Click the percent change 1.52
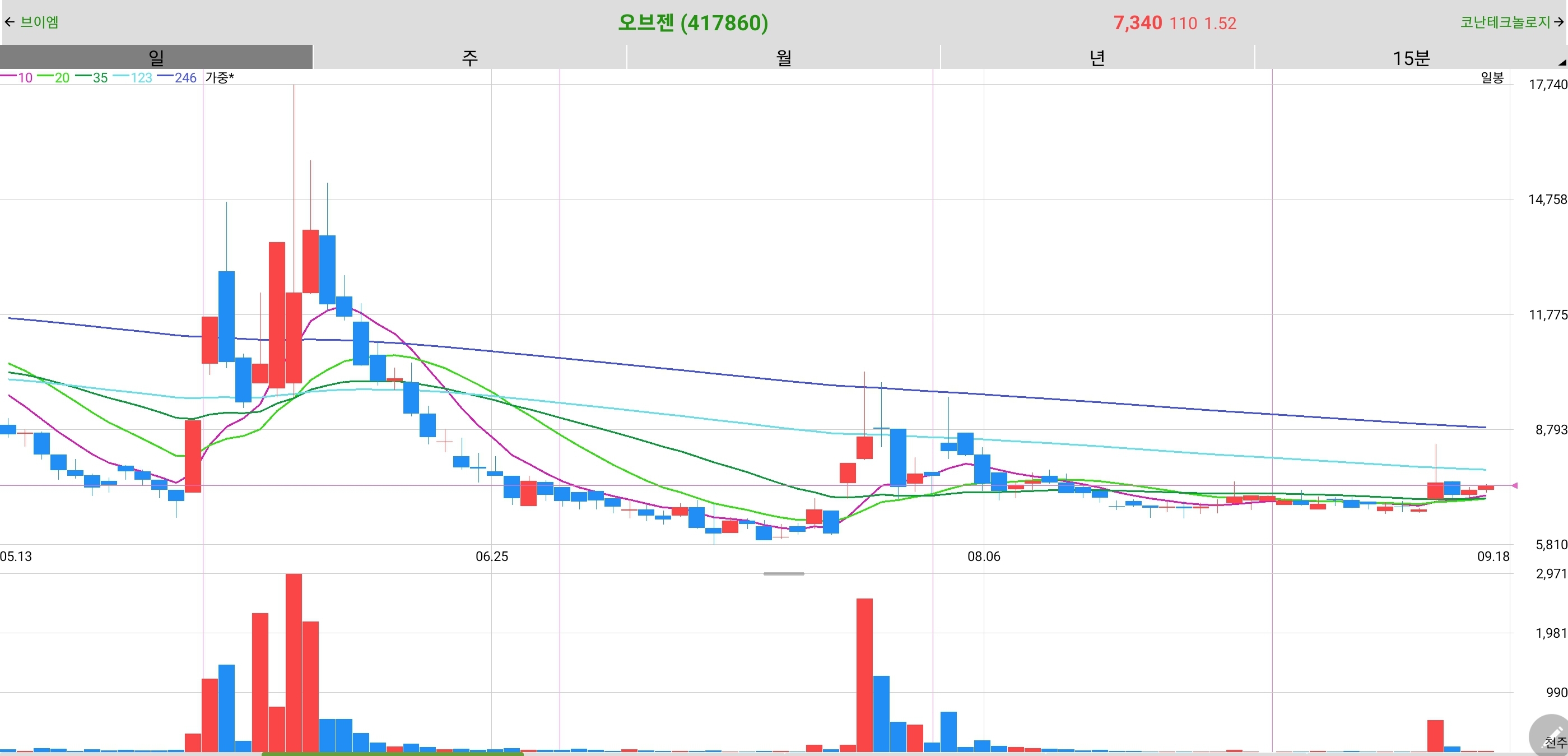The width and height of the screenshot is (1568, 756). (1221, 23)
